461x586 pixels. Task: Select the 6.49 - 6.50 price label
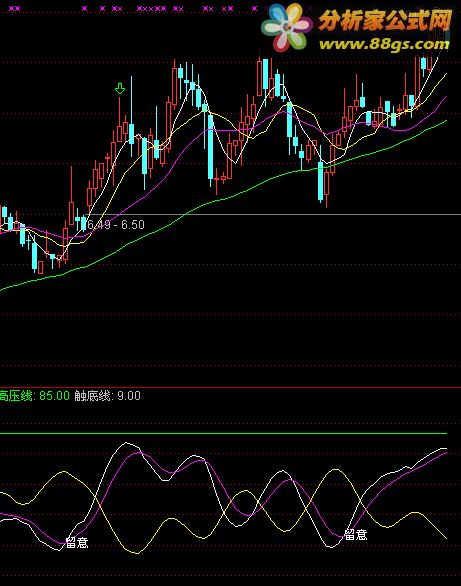(115, 224)
